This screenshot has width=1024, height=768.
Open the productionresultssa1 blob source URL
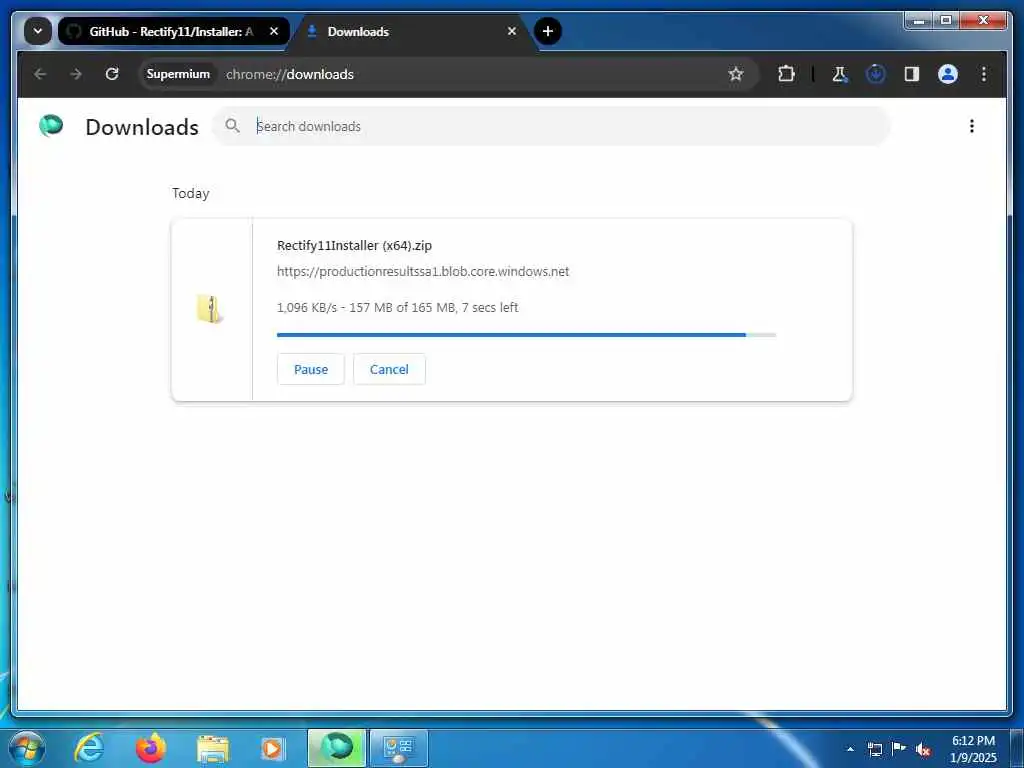[423, 272]
